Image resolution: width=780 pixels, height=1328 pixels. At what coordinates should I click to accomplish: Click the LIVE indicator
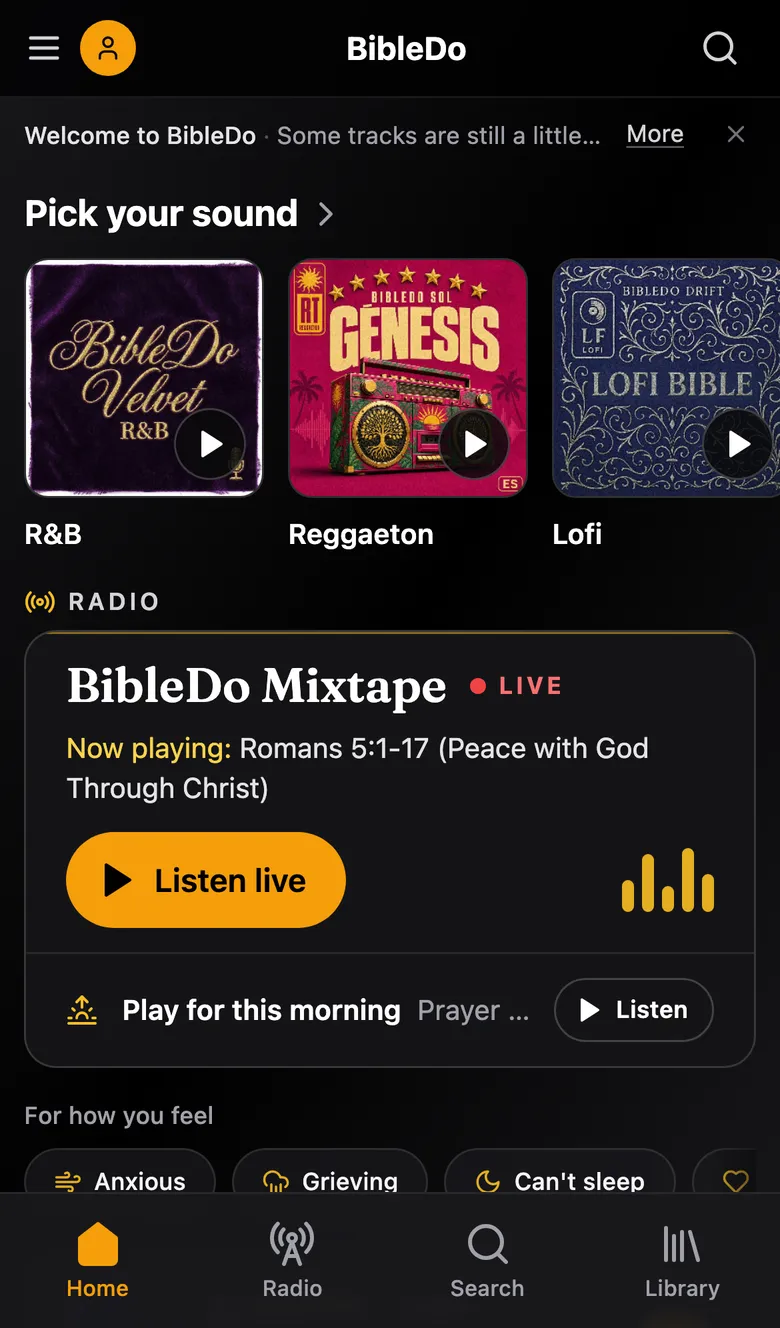click(516, 686)
